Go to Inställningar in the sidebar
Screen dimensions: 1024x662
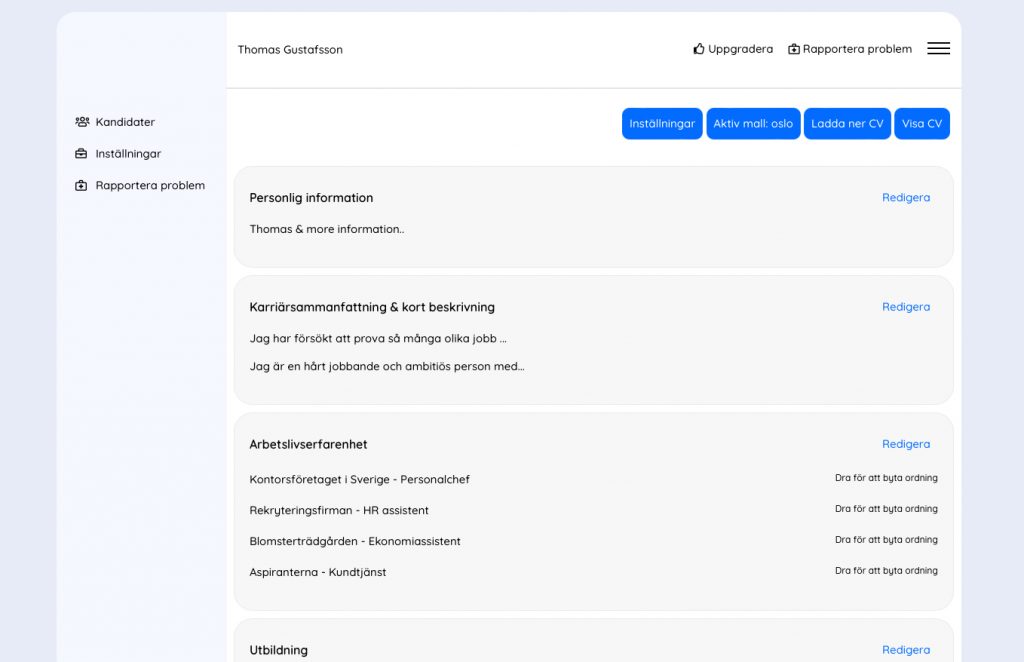pos(128,154)
